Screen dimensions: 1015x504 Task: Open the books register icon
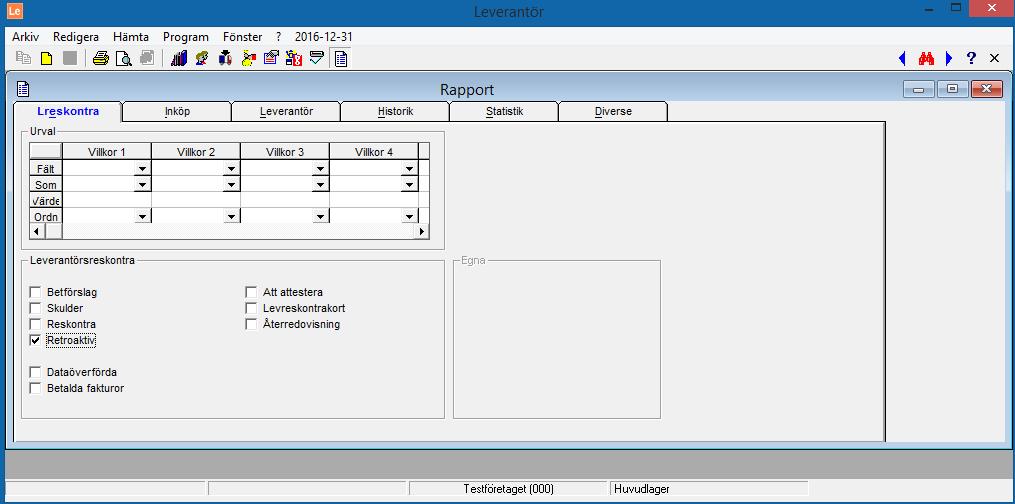tap(179, 59)
